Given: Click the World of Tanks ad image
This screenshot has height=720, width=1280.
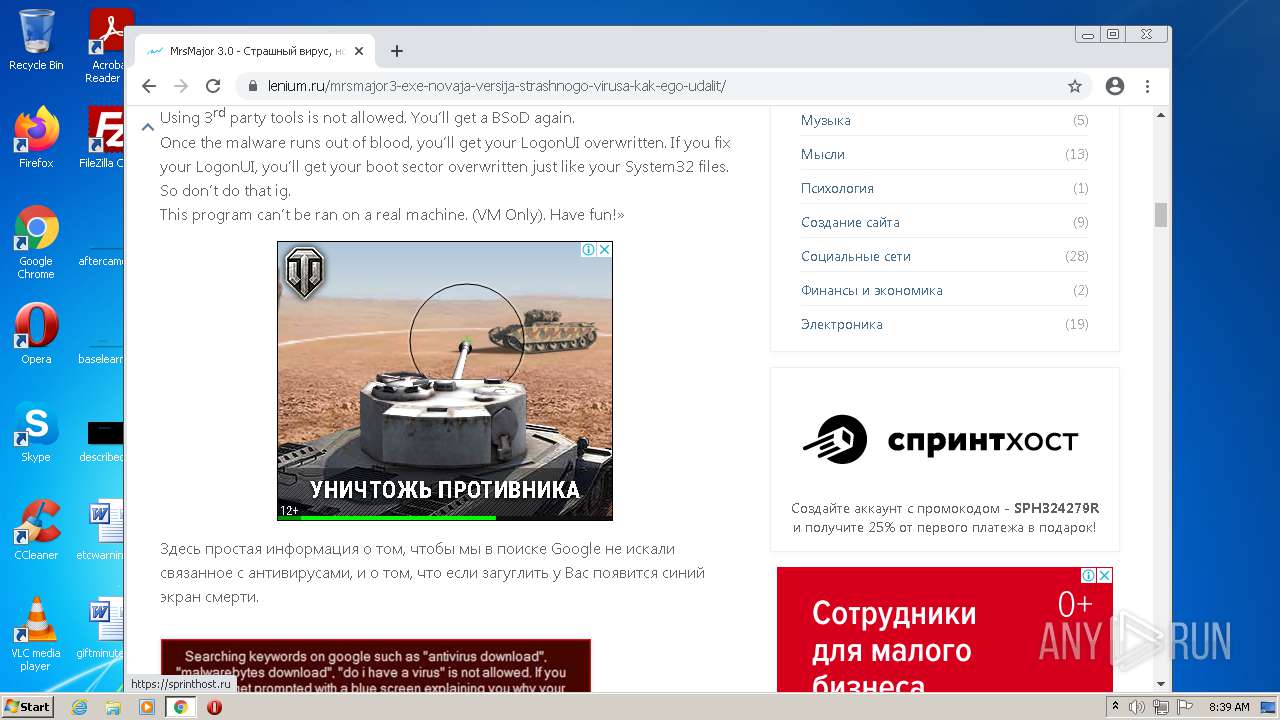Looking at the screenshot, I should click(x=445, y=381).
